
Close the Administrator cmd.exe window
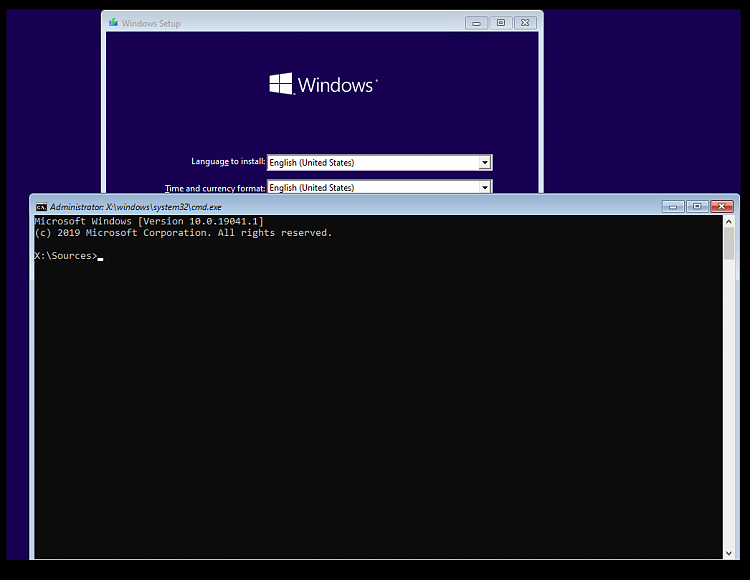pos(722,207)
